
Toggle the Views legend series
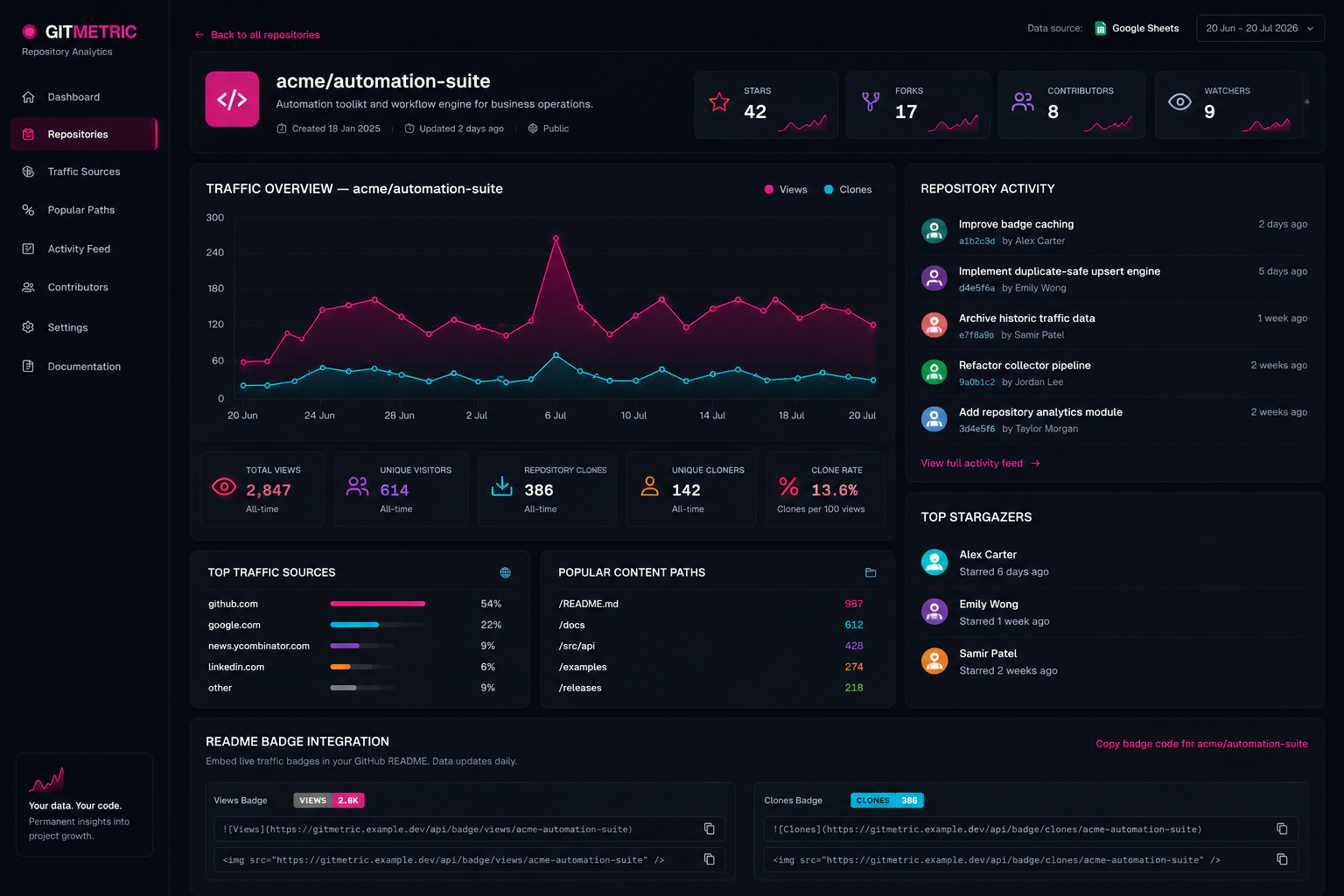(786, 189)
